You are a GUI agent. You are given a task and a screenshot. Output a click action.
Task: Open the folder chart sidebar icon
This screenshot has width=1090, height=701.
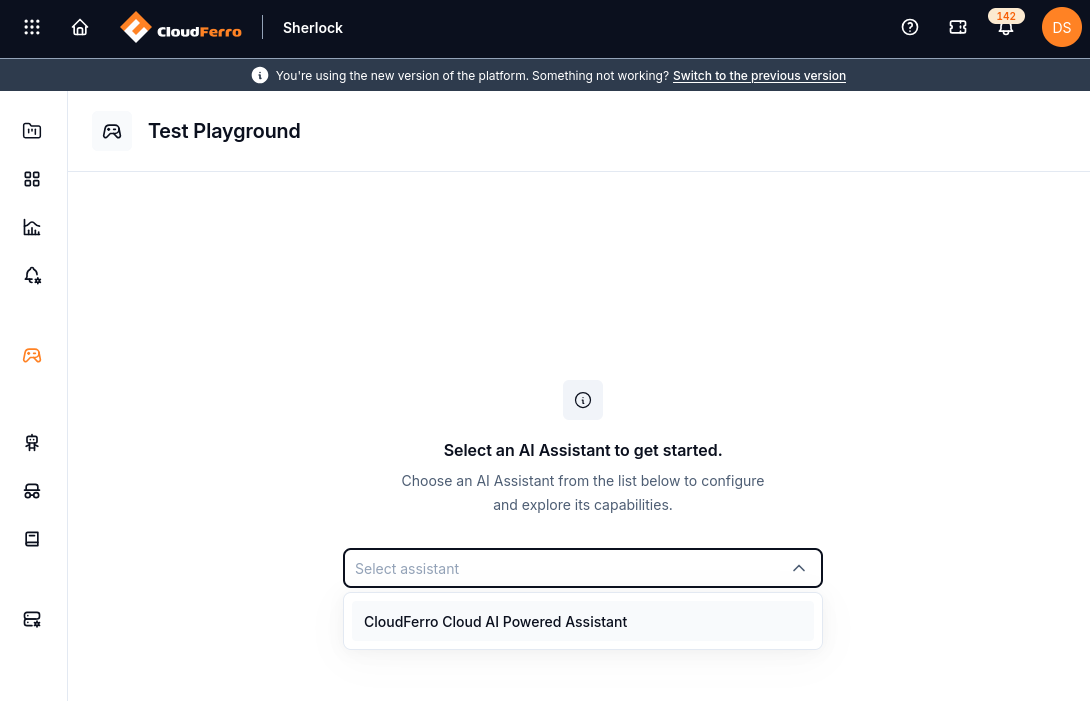click(x=32, y=131)
